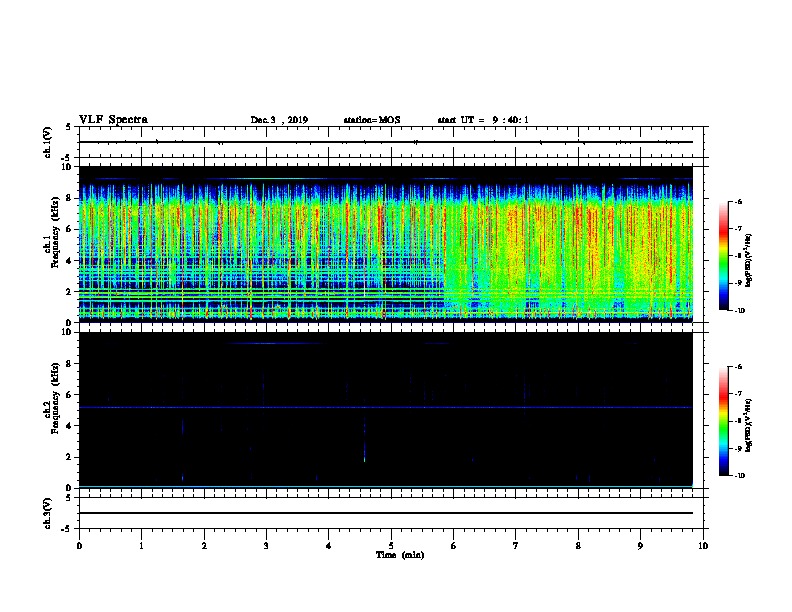Select the "Dec. 3 , 2019" date text
The image size is (792, 612).
point(279,120)
